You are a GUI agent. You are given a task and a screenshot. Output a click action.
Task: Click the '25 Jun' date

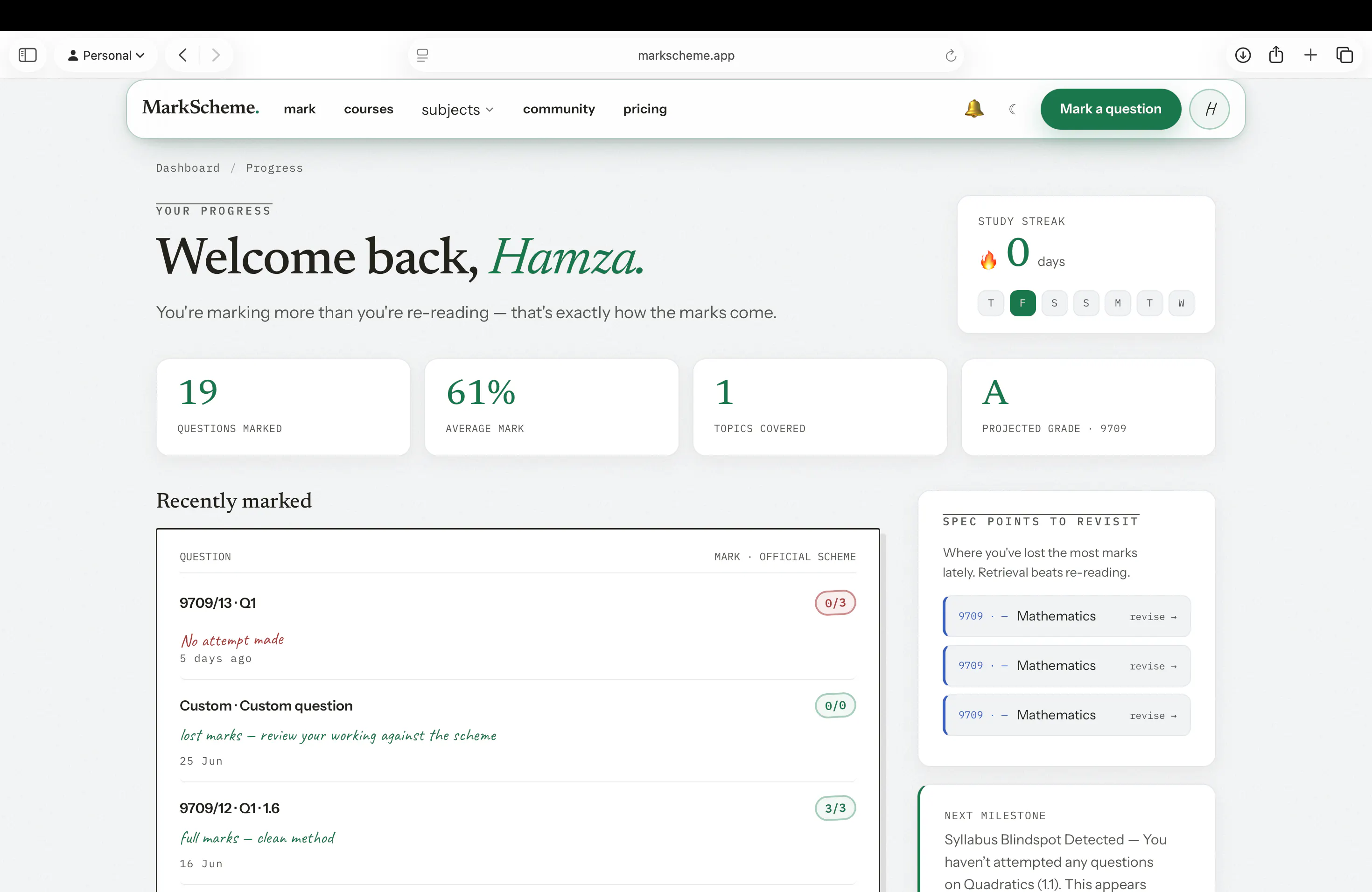click(x=201, y=760)
